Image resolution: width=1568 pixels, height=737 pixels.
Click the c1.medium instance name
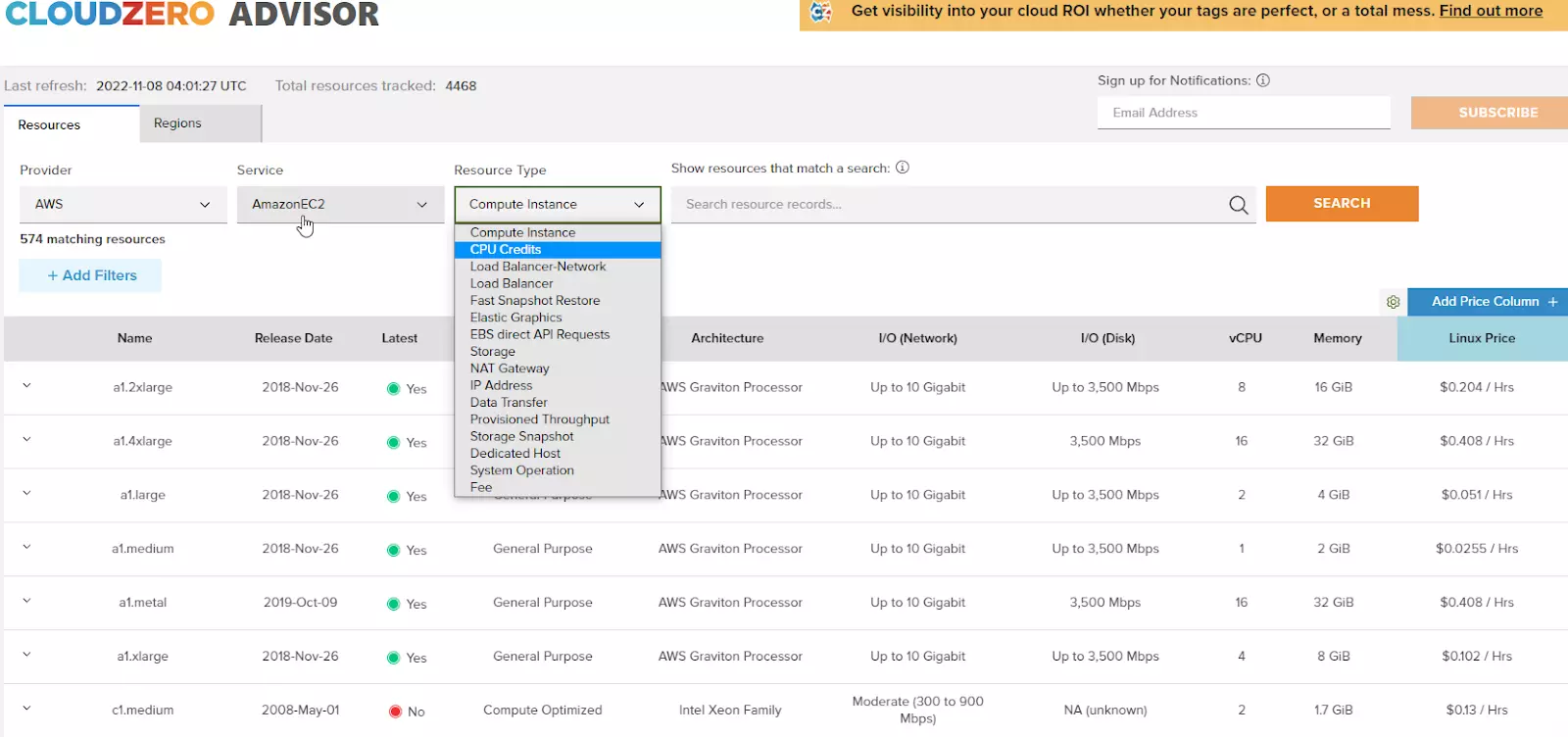click(x=143, y=711)
